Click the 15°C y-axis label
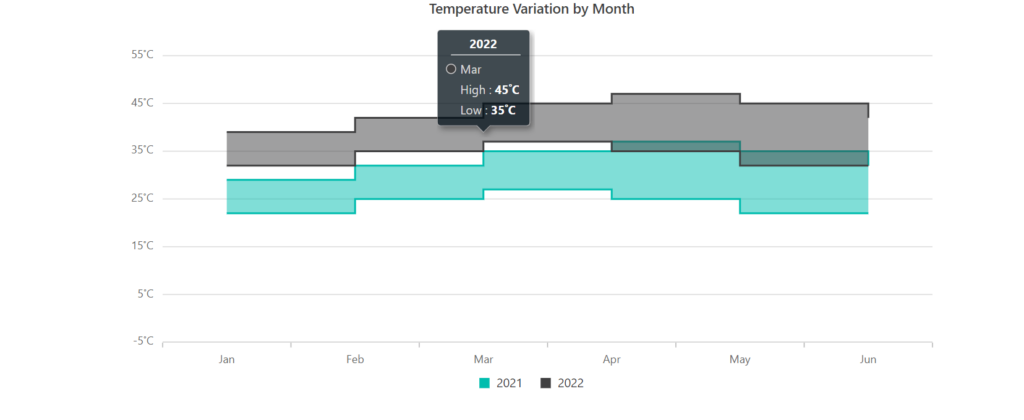The image size is (1024, 420). click(142, 246)
